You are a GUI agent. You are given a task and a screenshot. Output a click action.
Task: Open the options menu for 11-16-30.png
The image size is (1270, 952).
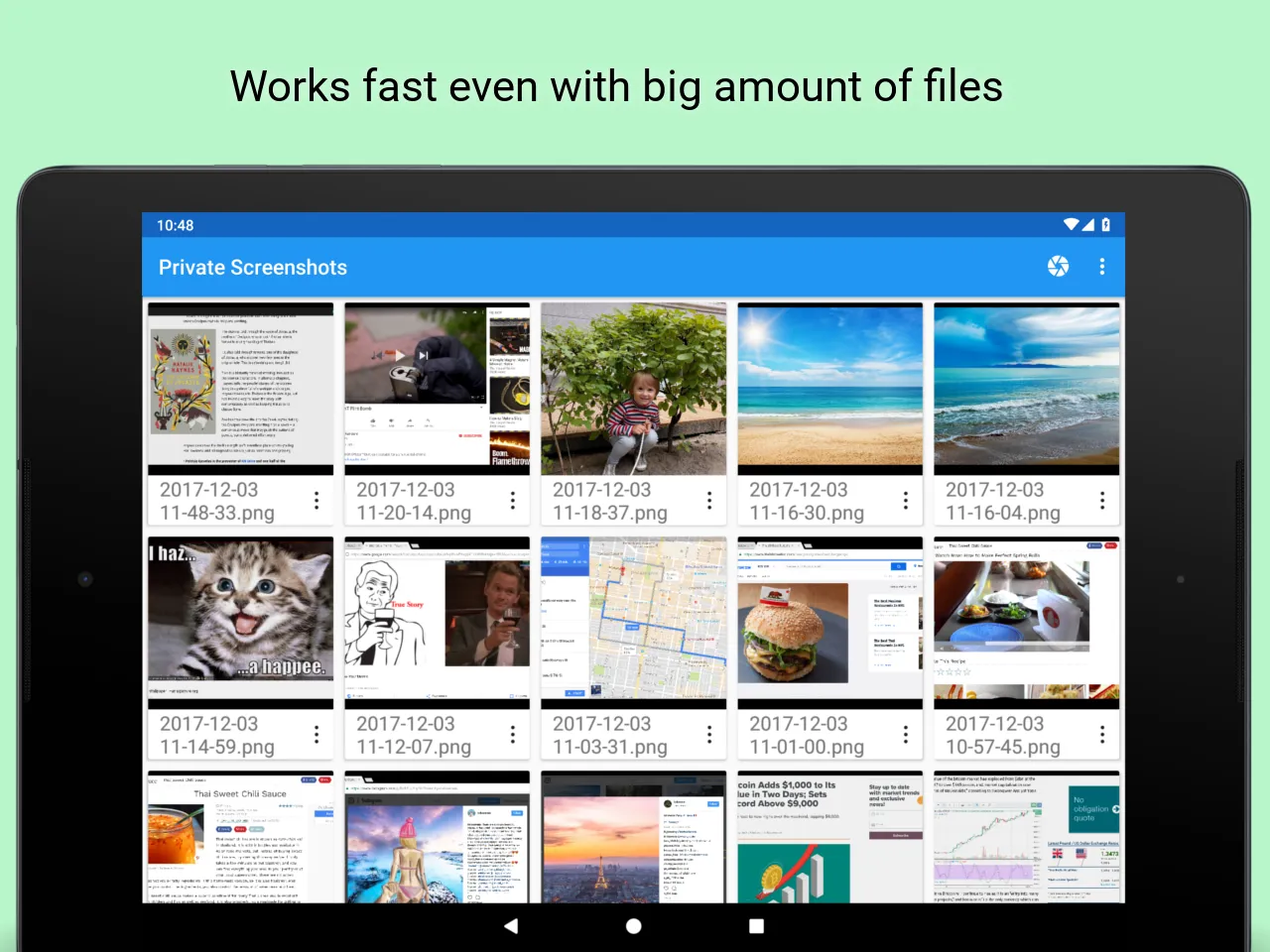point(906,501)
